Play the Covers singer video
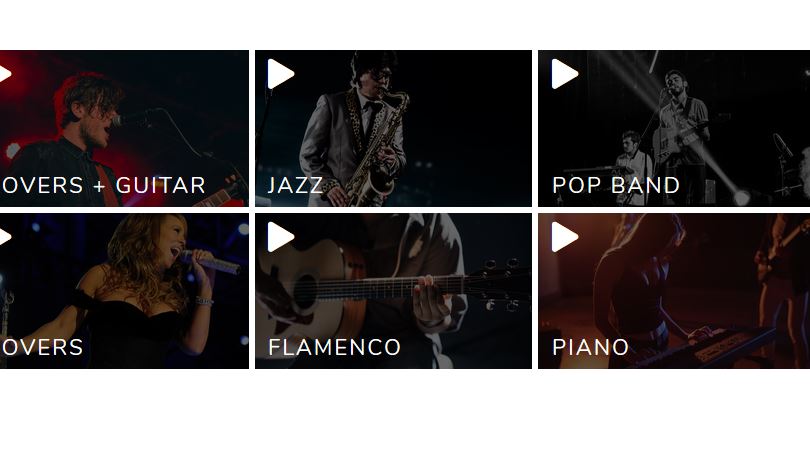This screenshot has width=810, height=460. tap(5, 237)
